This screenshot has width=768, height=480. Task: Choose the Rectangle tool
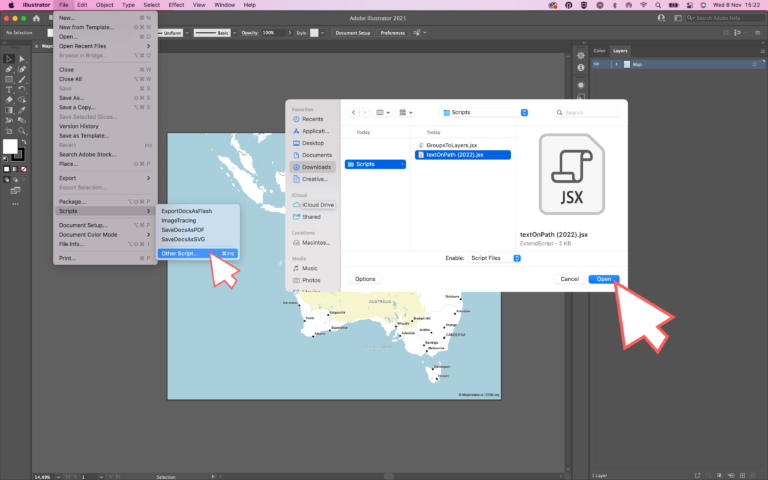pyautogui.click(x=9, y=79)
